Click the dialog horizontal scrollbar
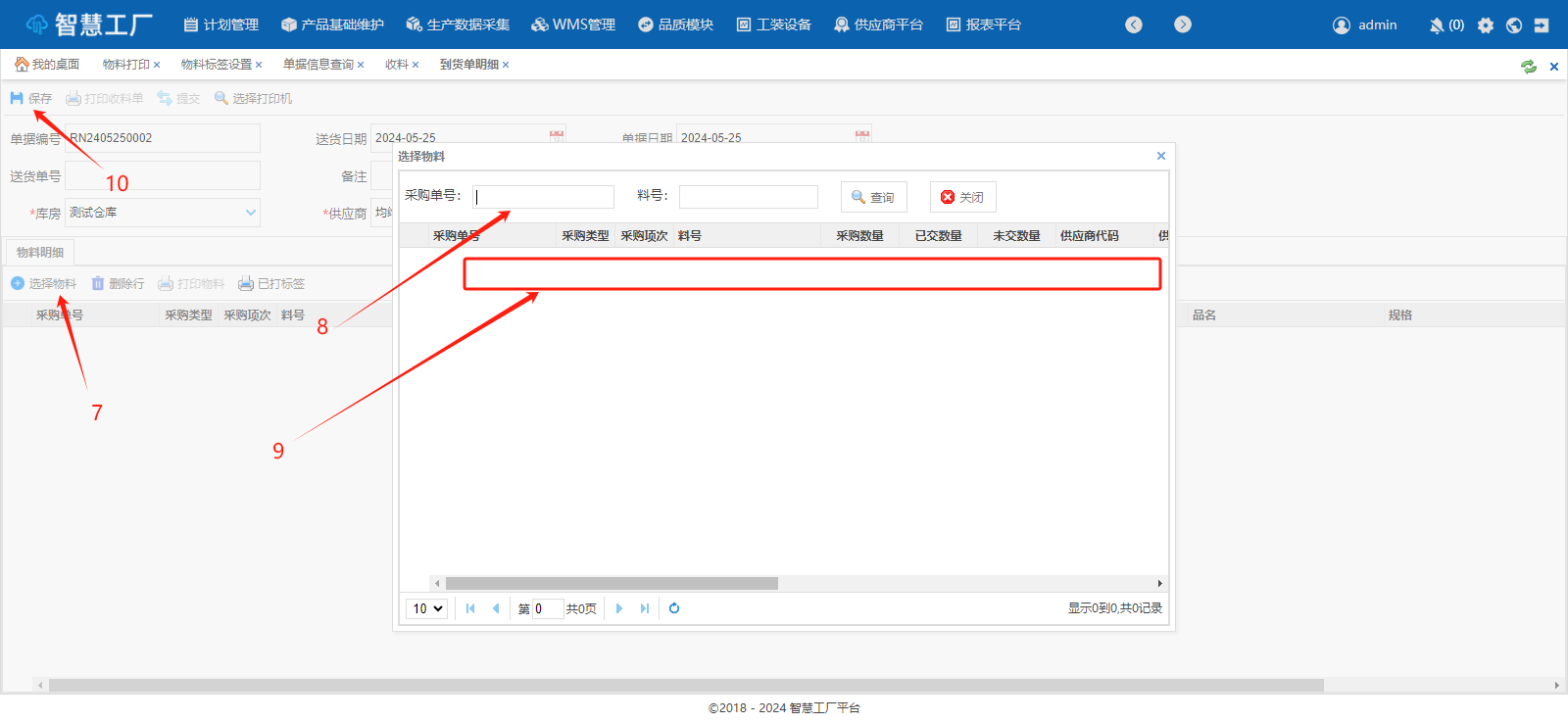The height and width of the screenshot is (724, 1568). pos(612,583)
